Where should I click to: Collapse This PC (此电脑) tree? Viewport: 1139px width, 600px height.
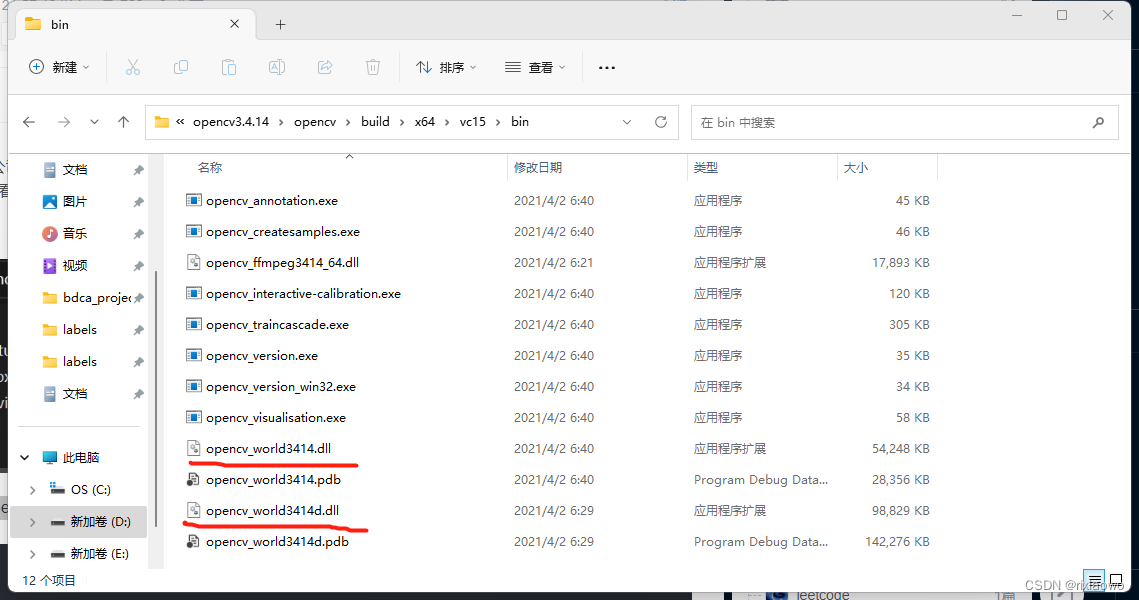[x=25, y=458]
